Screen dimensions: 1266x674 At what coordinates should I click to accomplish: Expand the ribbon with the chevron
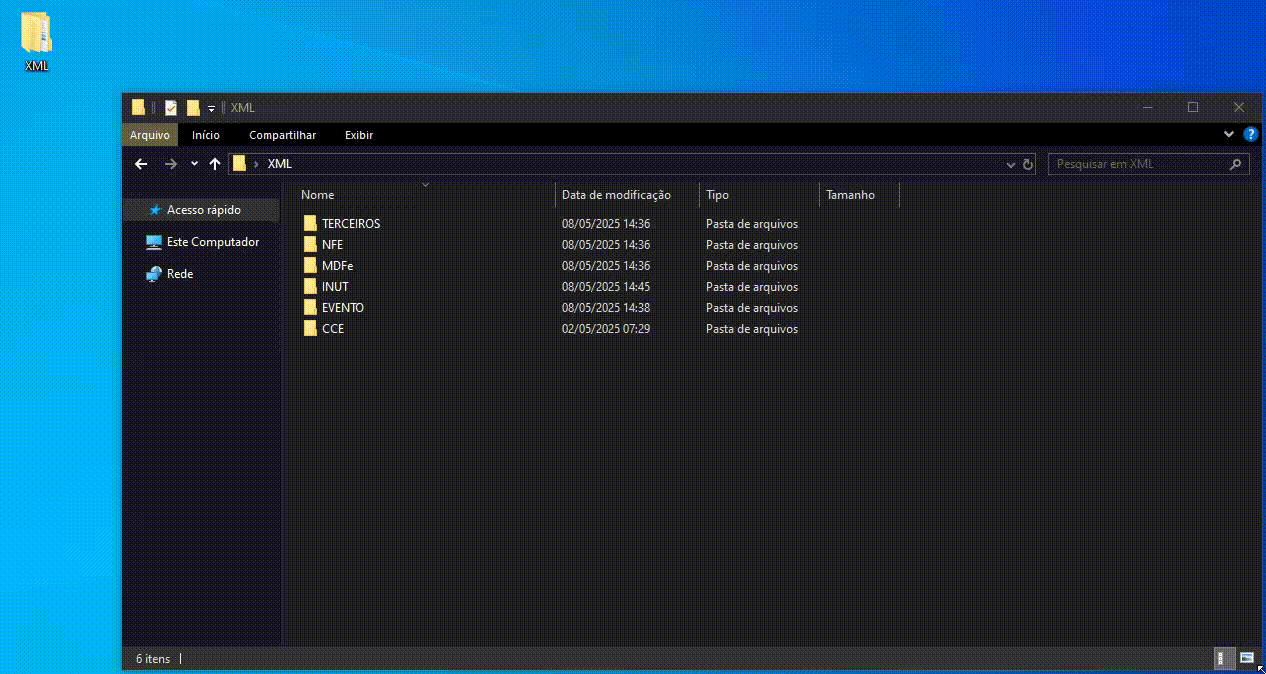1229,134
